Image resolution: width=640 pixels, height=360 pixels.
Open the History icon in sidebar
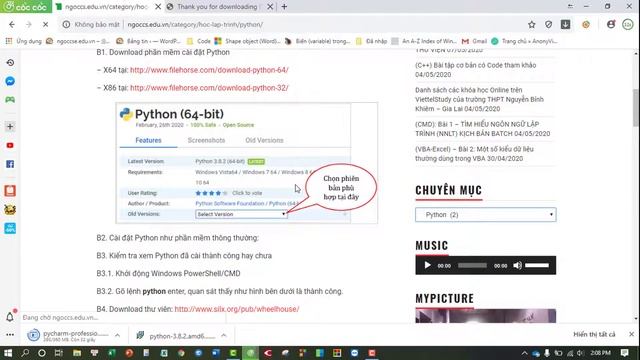[x=10, y=62]
